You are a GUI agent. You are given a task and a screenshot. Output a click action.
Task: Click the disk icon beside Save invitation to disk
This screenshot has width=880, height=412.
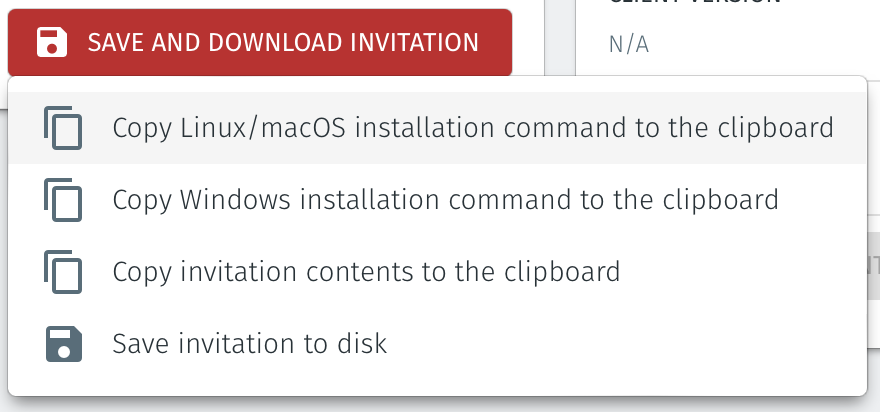pyautogui.click(x=64, y=344)
